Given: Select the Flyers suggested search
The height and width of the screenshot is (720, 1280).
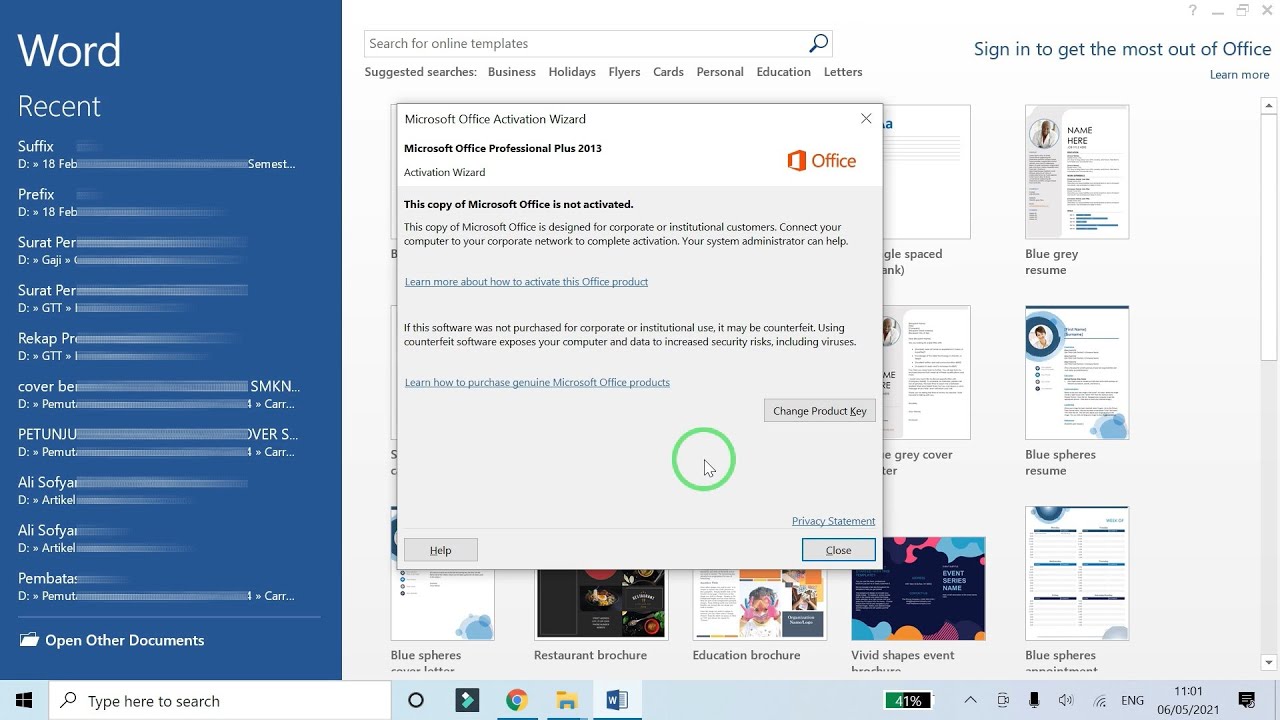Looking at the screenshot, I should [x=624, y=72].
